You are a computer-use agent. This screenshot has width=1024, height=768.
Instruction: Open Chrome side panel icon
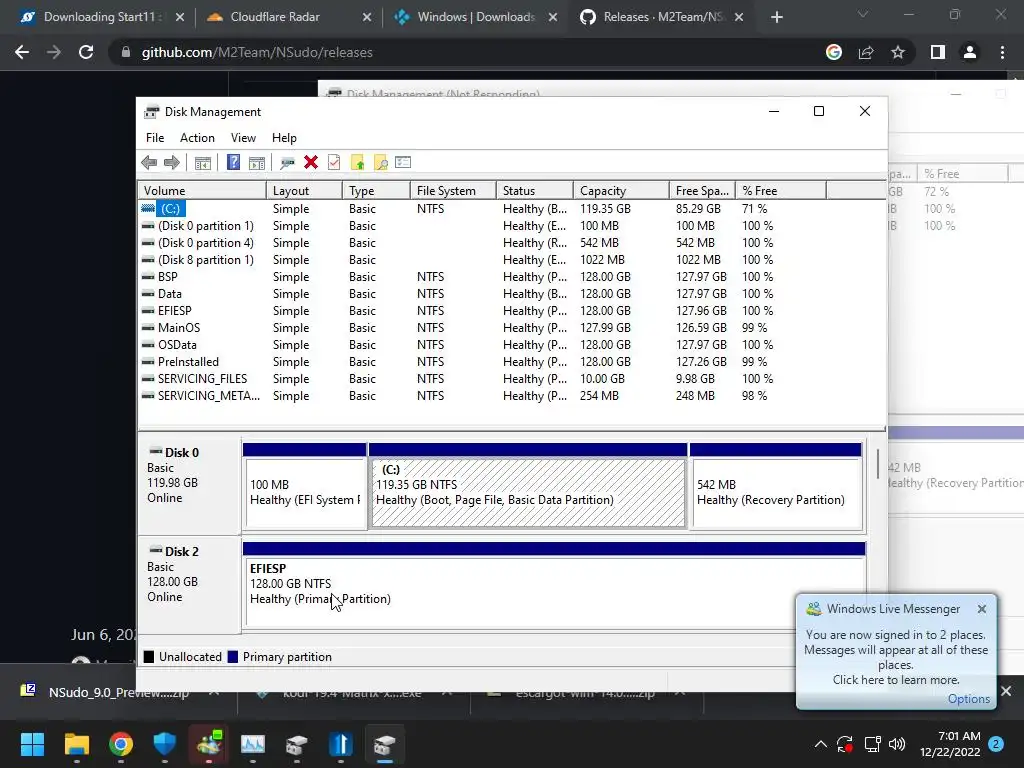pos(938,52)
